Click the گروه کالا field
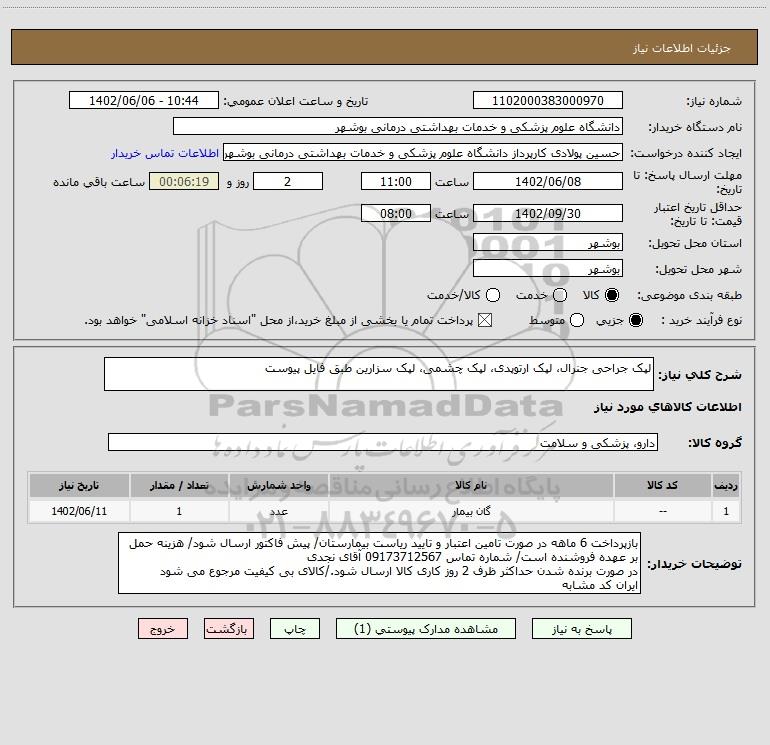This screenshot has width=770, height=745. (383, 442)
